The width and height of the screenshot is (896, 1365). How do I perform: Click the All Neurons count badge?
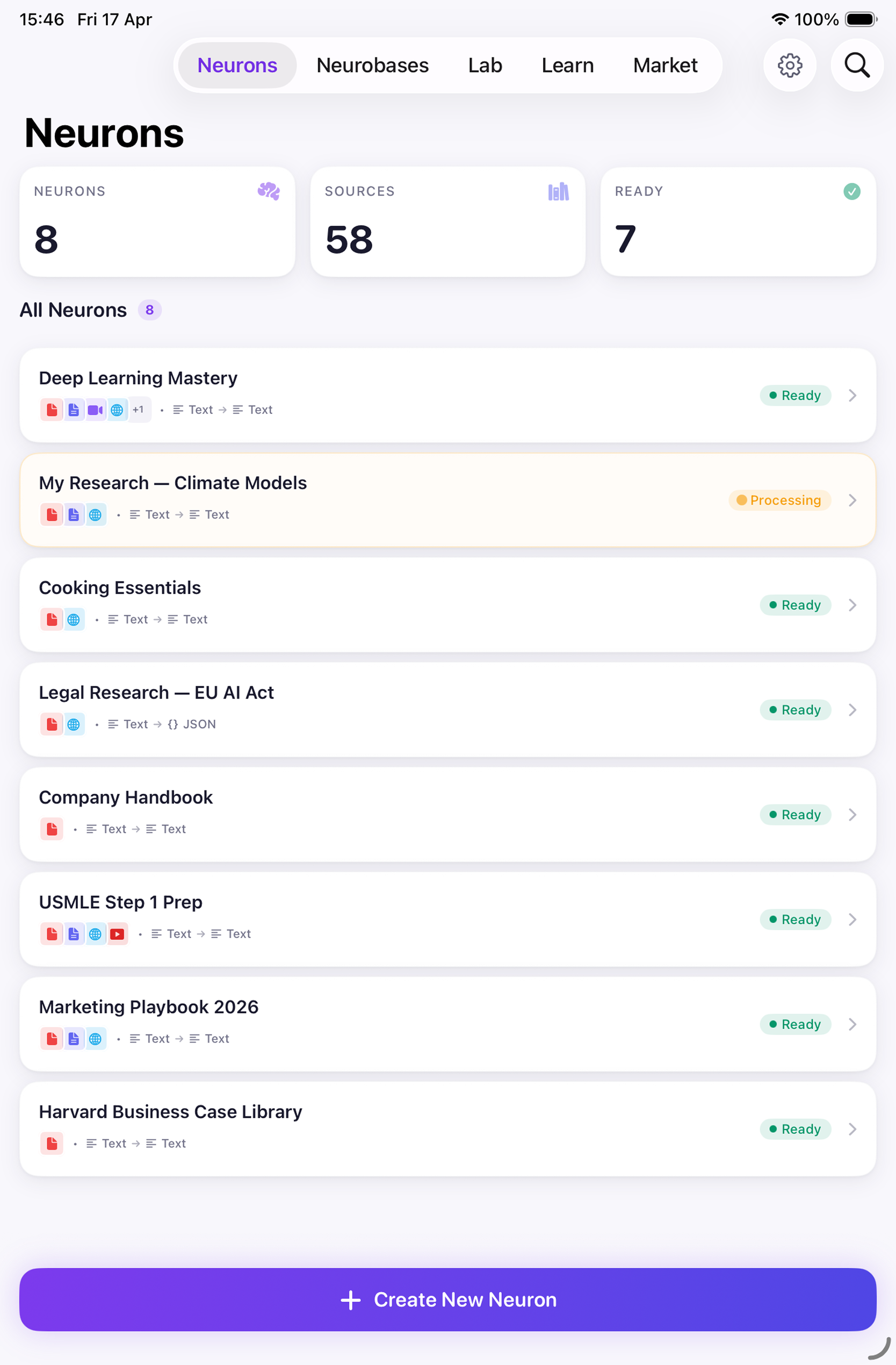(149, 310)
